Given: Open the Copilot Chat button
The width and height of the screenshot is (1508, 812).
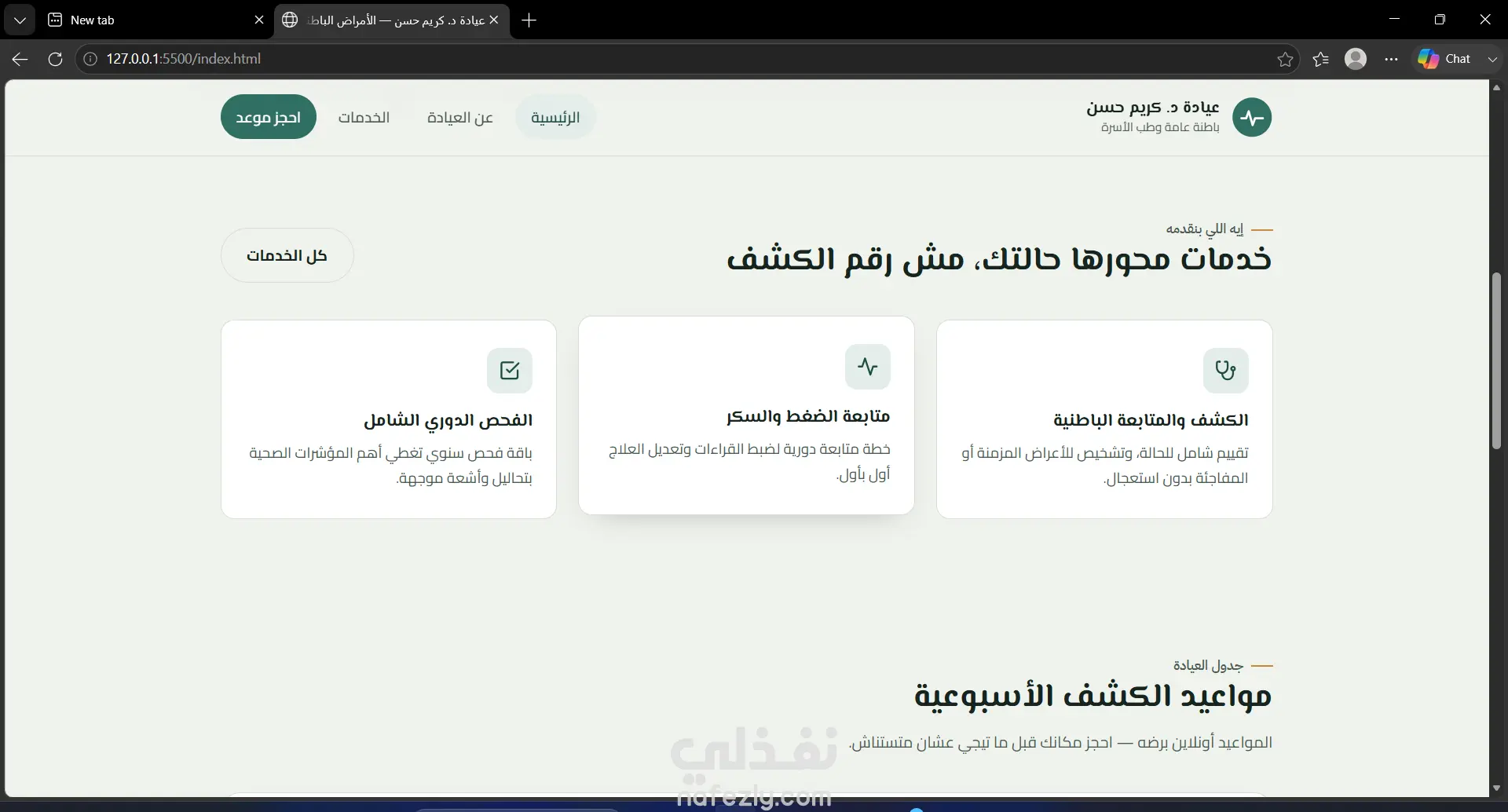Looking at the screenshot, I should coord(1445,59).
